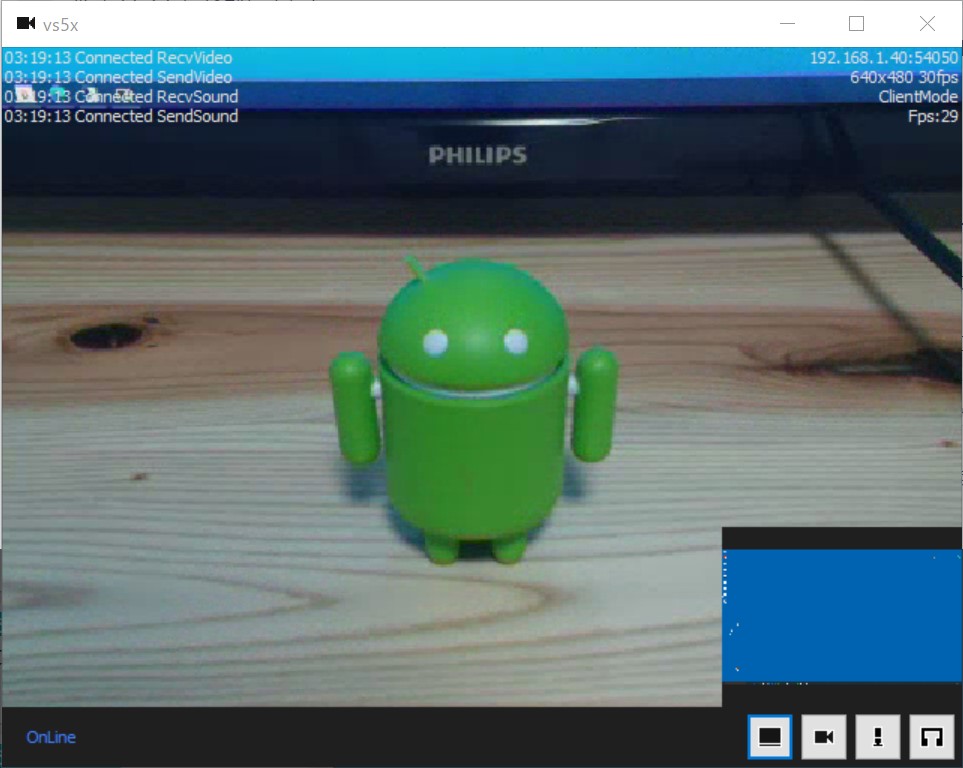Close the vs5x window
The image size is (963, 768).
tap(927, 24)
